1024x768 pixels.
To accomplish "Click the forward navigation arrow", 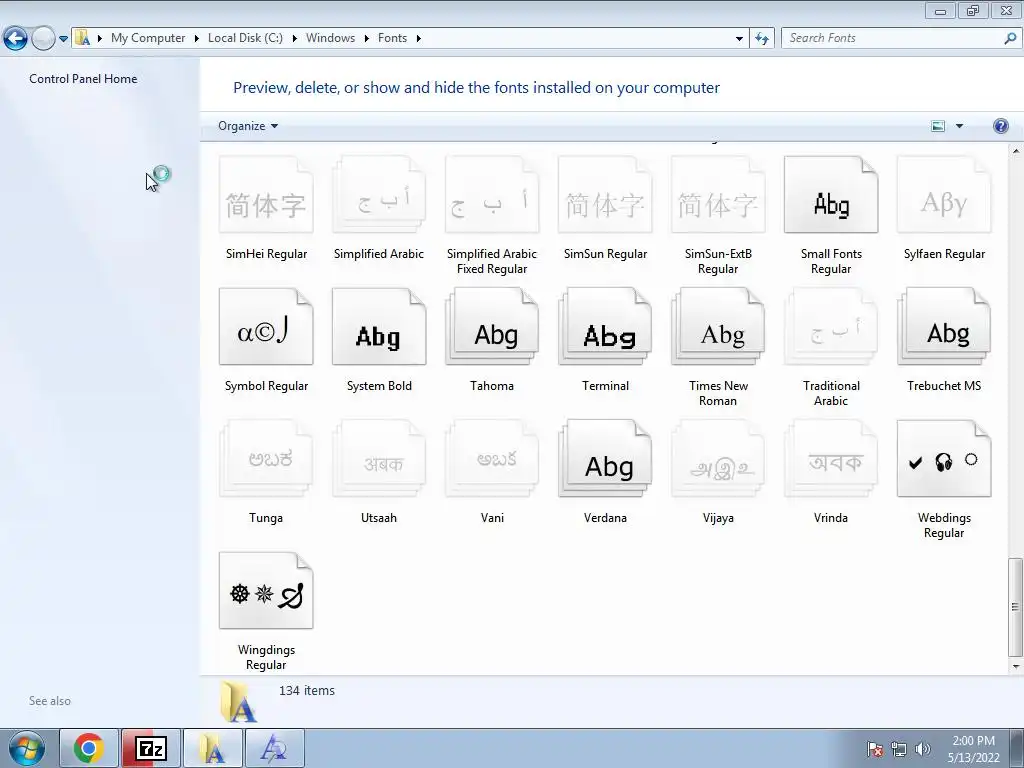I will click(43, 39).
